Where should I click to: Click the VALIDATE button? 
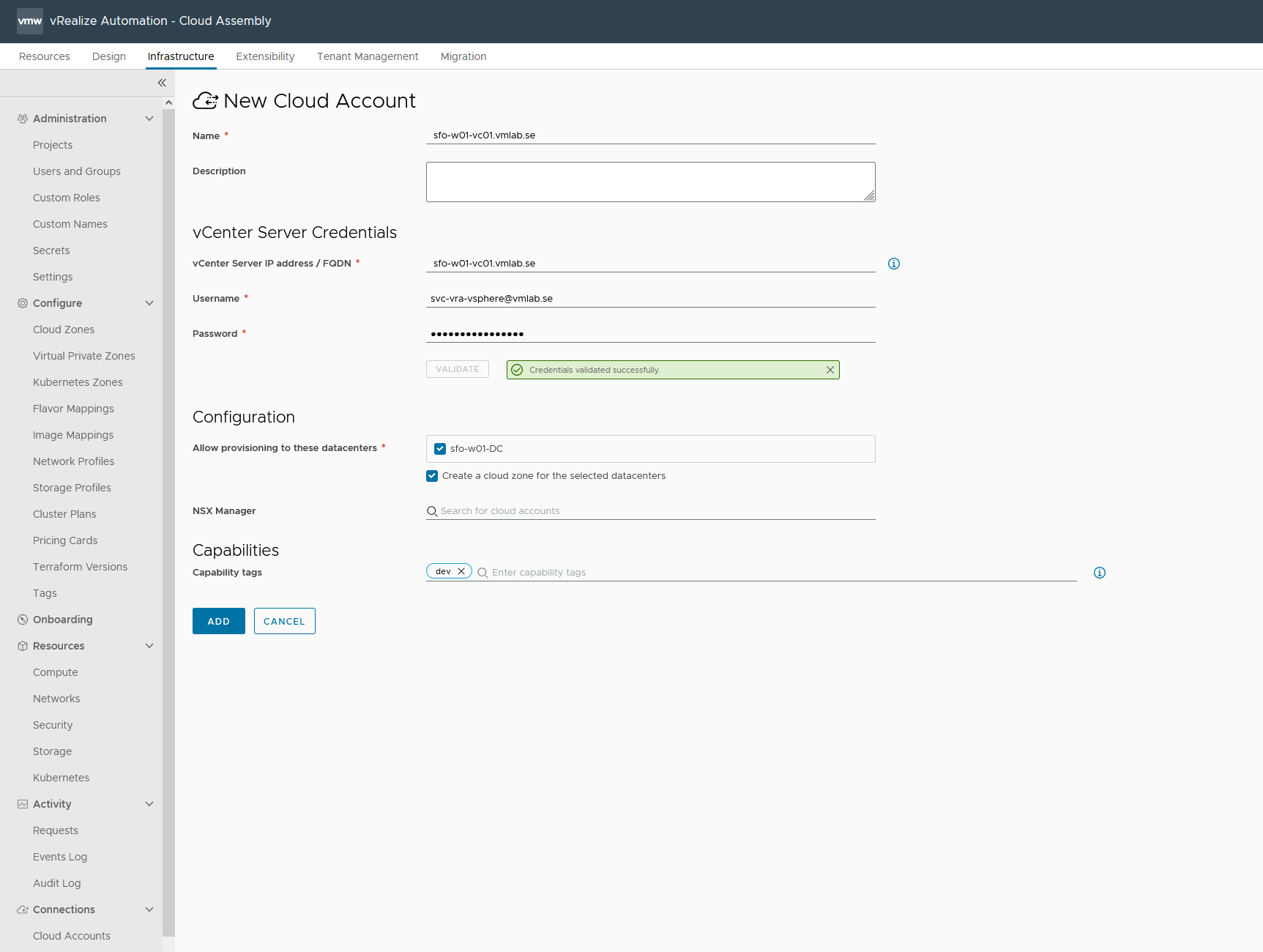click(x=458, y=369)
